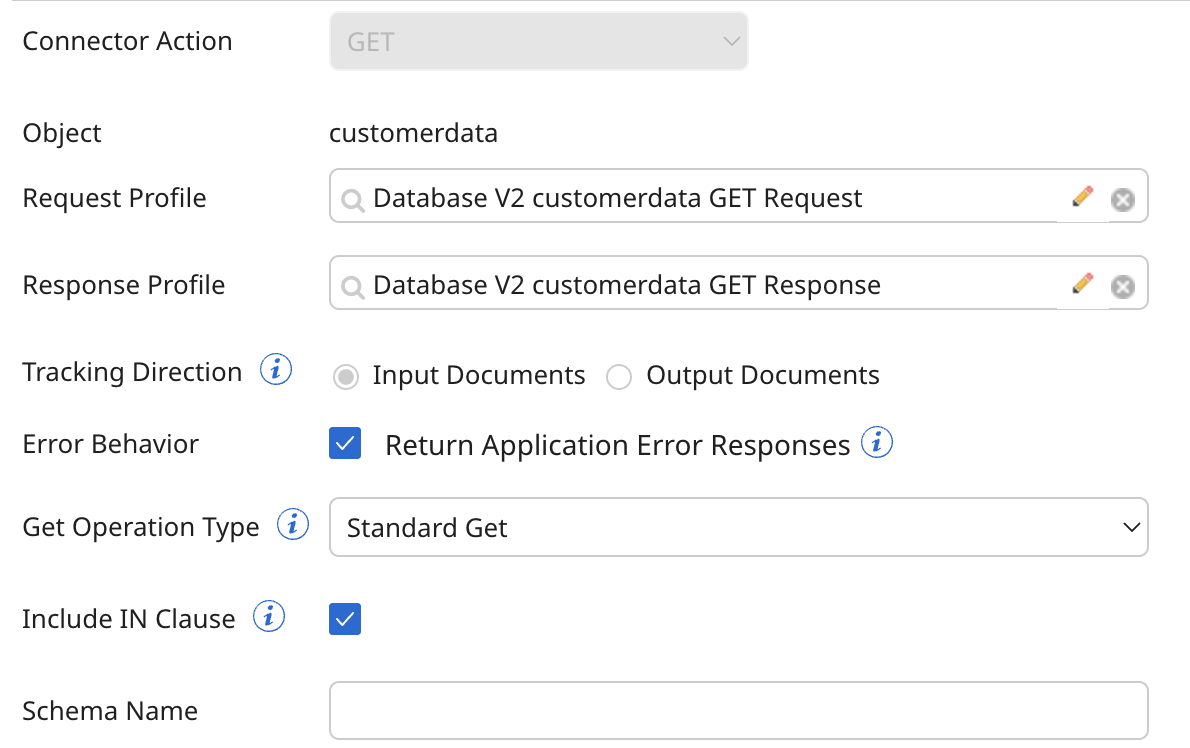Click inside the Schema Name field
Viewport: 1190px width, 748px height.
pyautogui.click(x=738, y=710)
